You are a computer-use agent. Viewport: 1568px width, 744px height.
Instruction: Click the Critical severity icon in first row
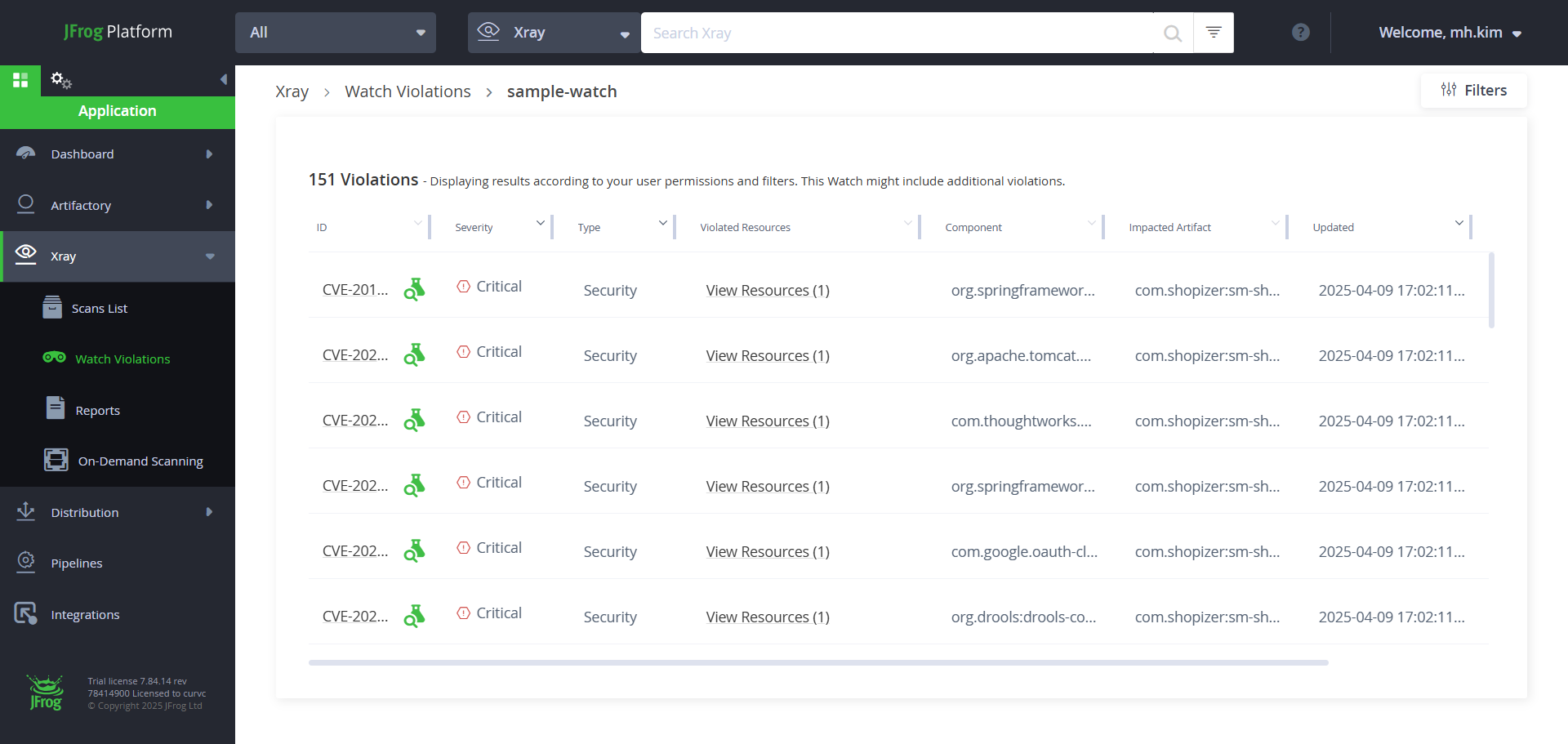click(463, 287)
